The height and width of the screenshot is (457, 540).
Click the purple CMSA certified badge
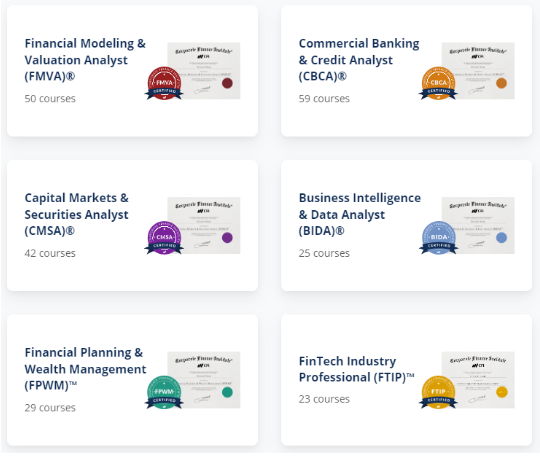coord(164,238)
